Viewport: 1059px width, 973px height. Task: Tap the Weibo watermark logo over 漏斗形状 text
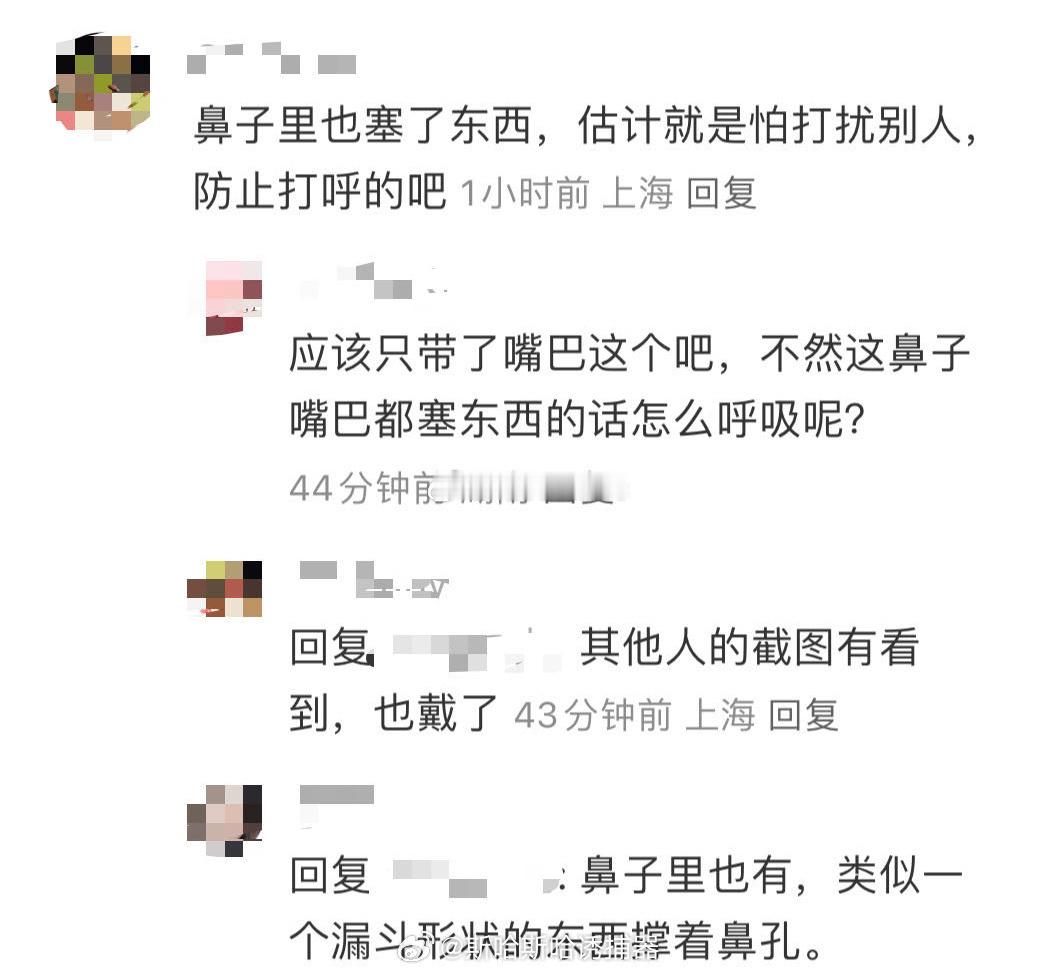[418, 948]
